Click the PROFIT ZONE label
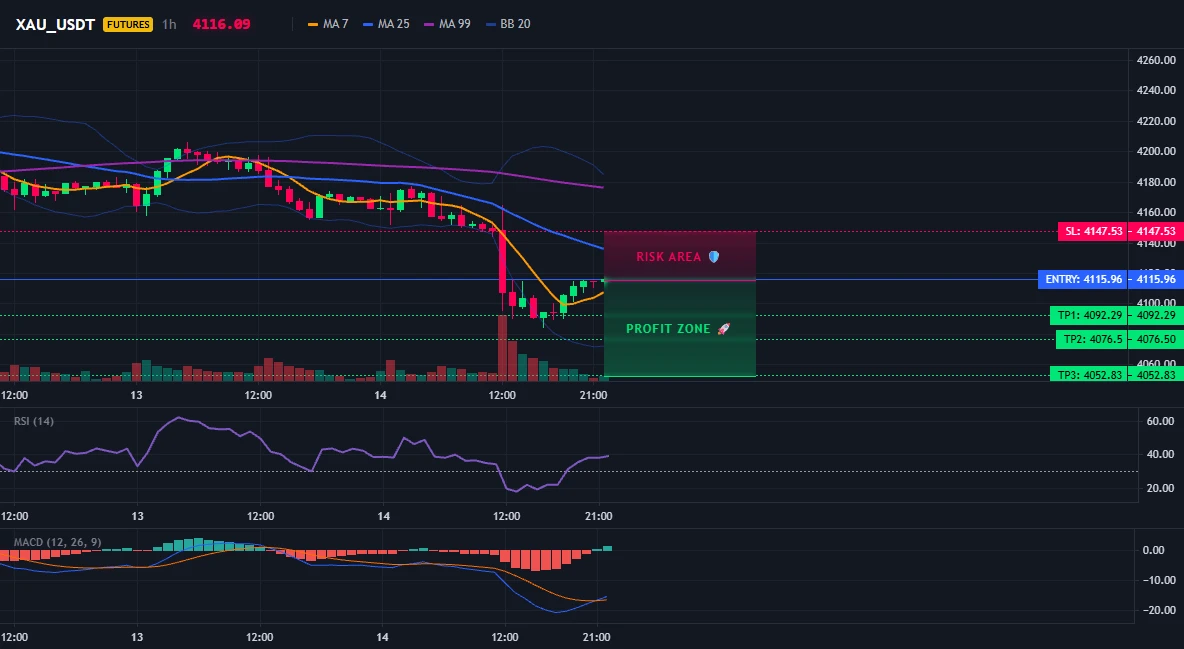The image size is (1184, 649). [x=668, y=329]
